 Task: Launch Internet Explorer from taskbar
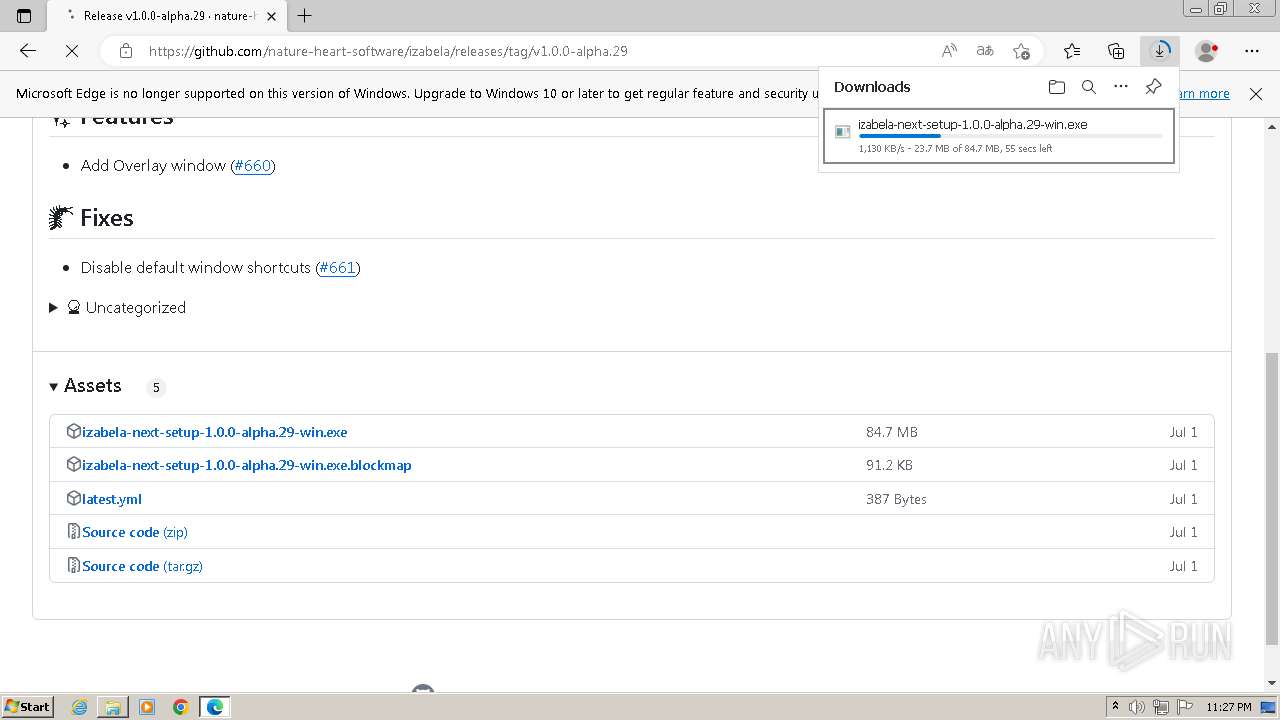coord(80,707)
